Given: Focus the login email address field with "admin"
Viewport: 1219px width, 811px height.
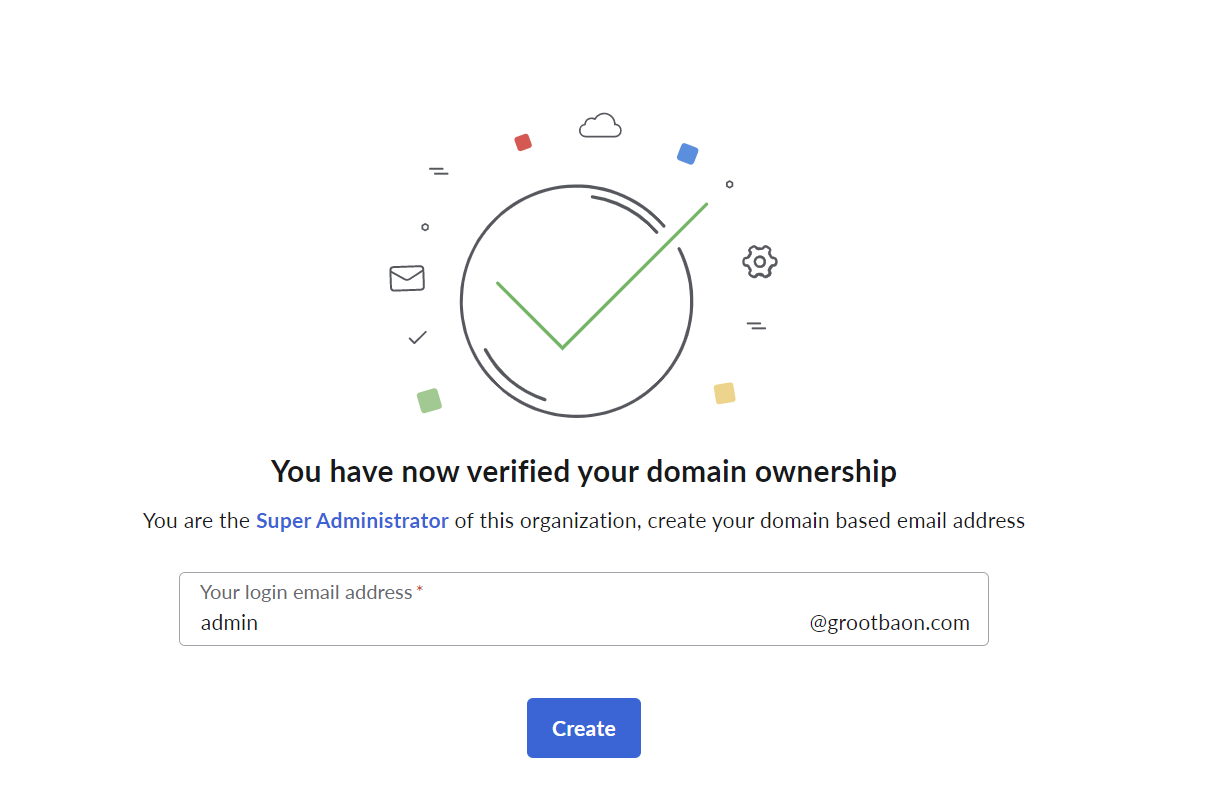Looking at the screenshot, I should (584, 609).
